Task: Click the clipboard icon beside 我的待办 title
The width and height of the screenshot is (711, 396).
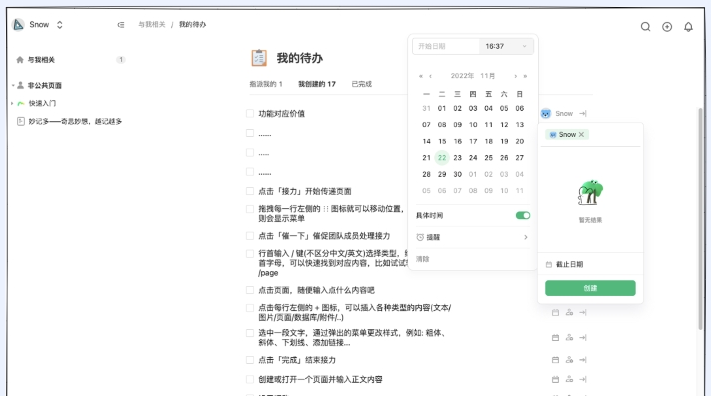Action: (259, 58)
